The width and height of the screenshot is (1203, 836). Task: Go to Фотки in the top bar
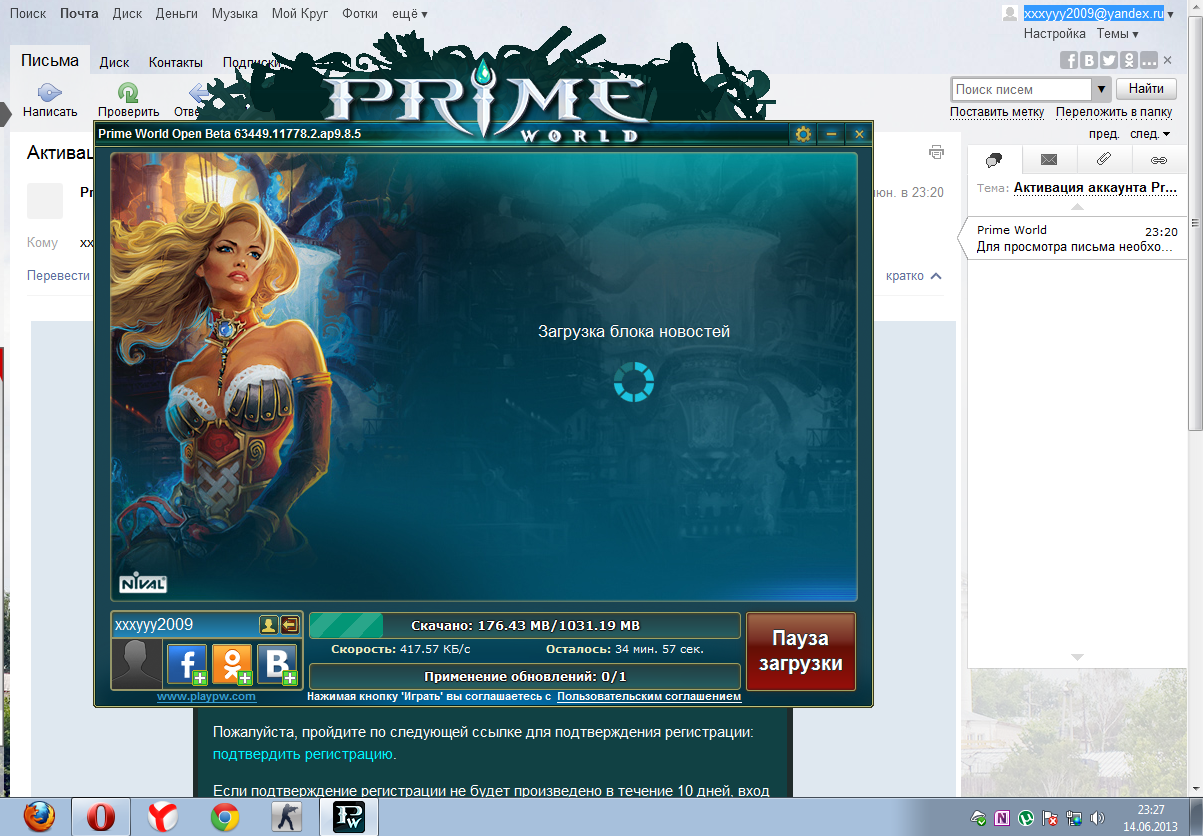359,14
